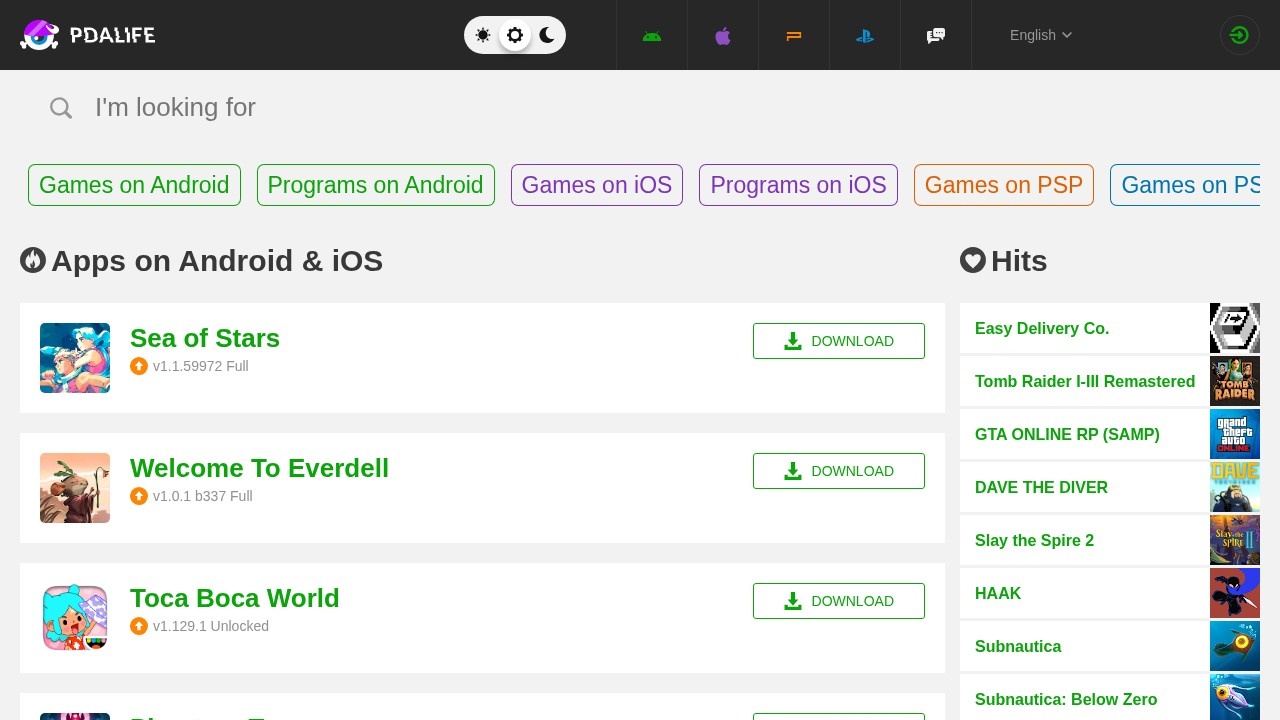This screenshot has height=720, width=1280.
Task: Open the Sea of Stars title link
Action: coord(205,338)
